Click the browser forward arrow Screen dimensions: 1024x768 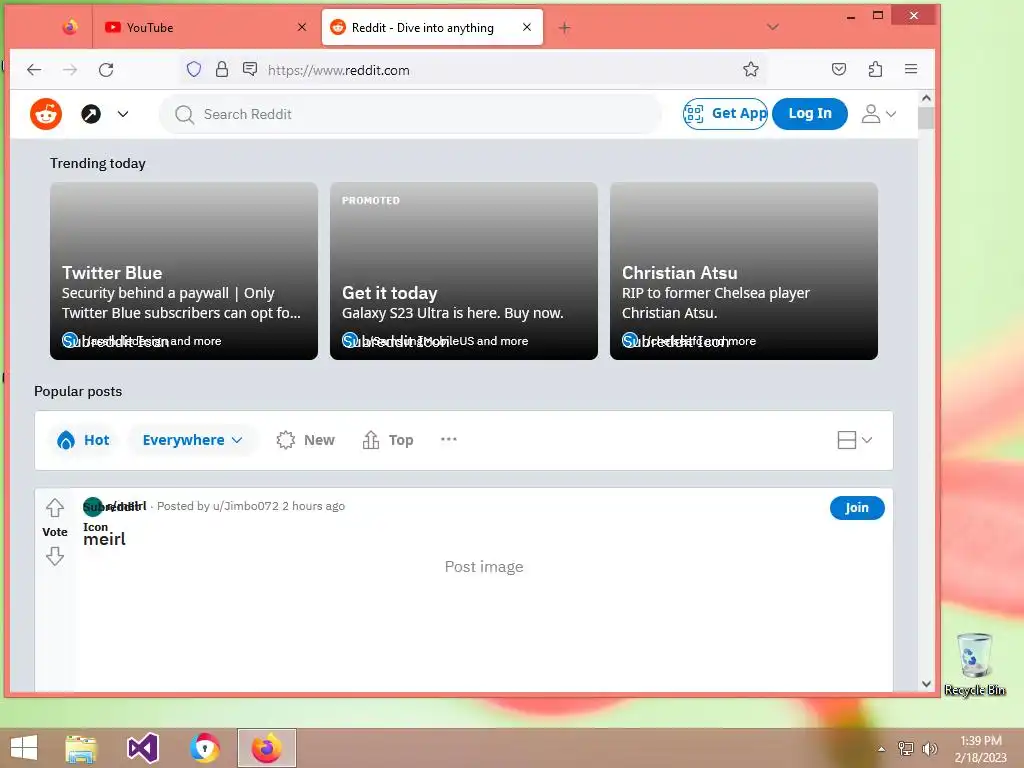pos(70,69)
